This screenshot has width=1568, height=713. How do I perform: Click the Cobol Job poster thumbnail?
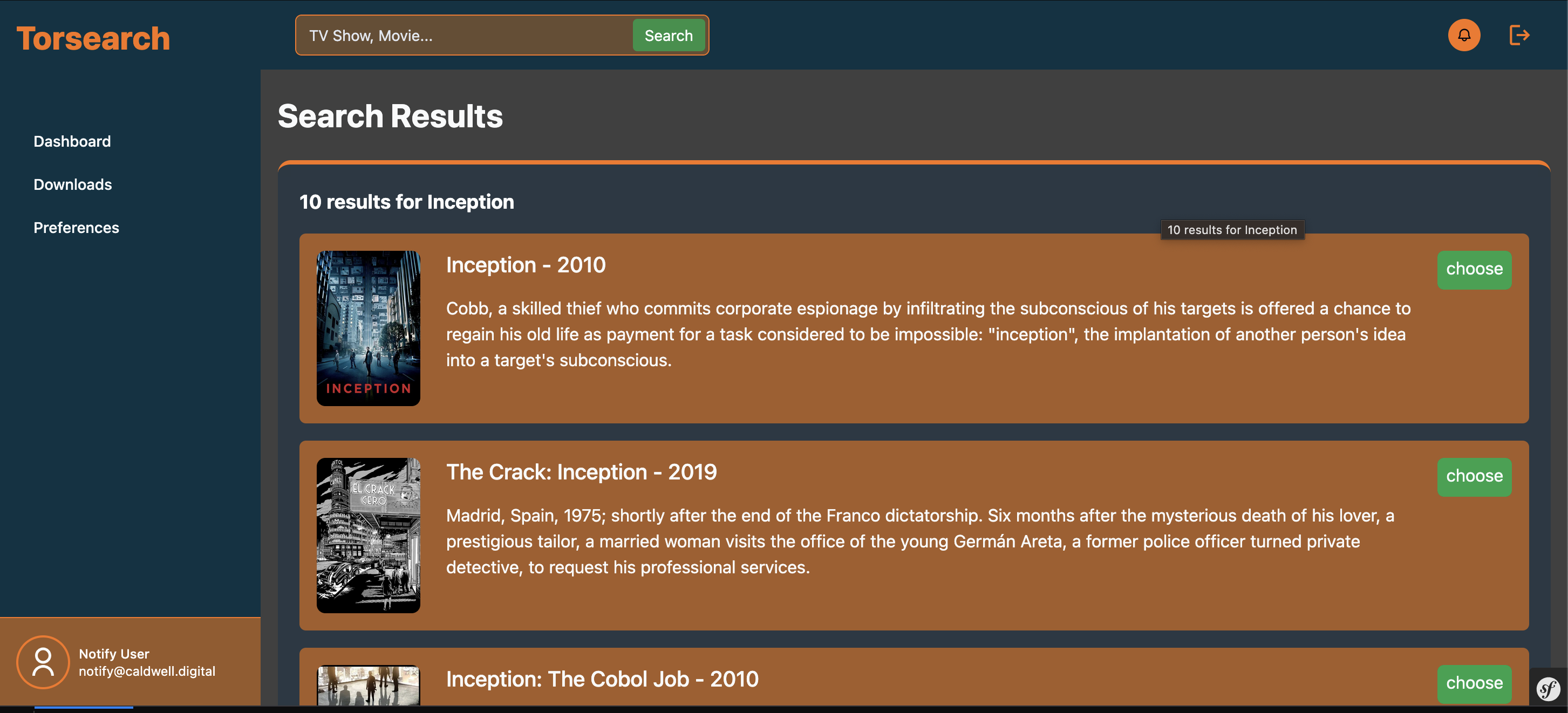(369, 685)
